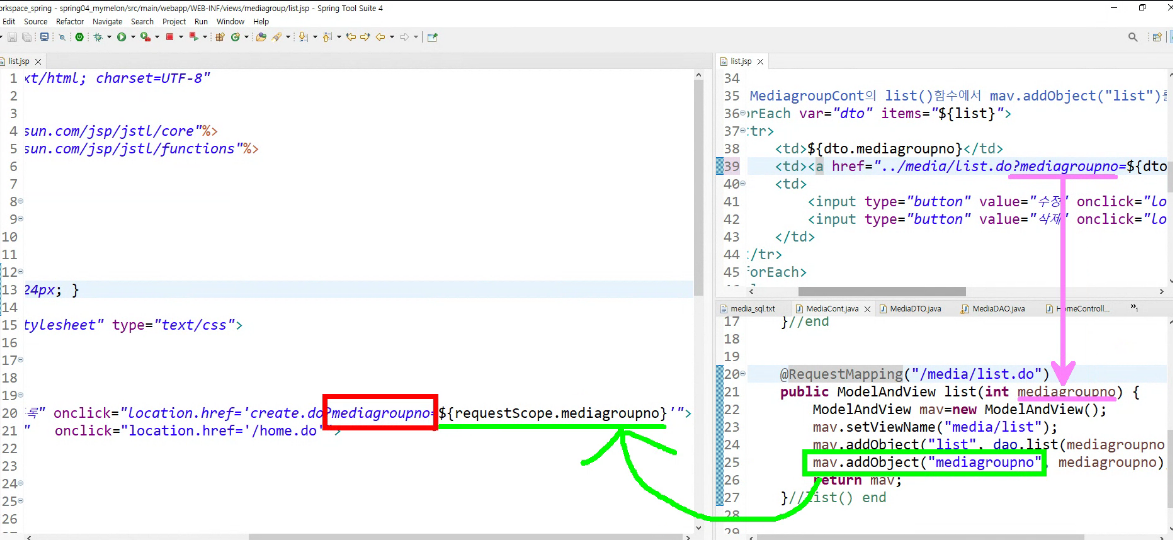Open the Search tool dropdown arrow
Image resolution: width=1173 pixels, height=540 pixels.
pos(288,37)
